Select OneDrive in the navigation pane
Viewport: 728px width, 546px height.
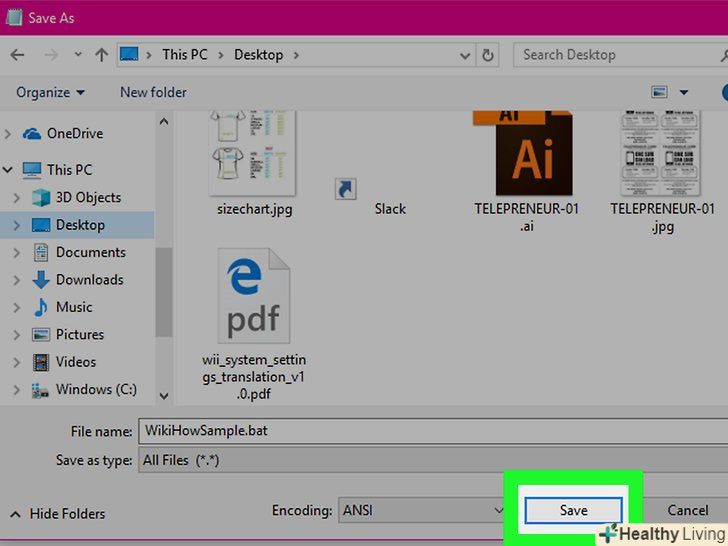63,134
